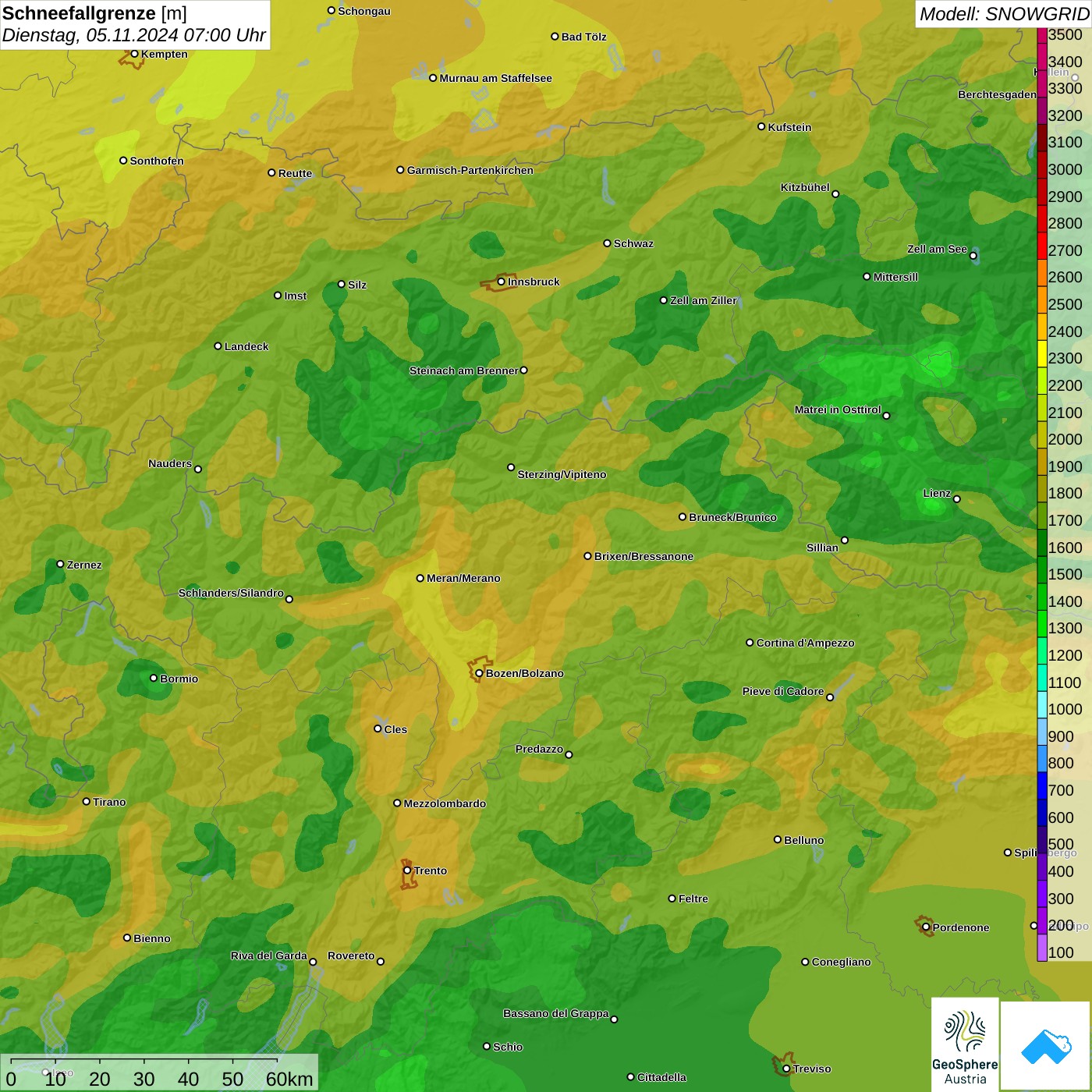This screenshot has width=1092, height=1092.
Task: Select the 'Steinach am Brenner' map label
Action: (464, 370)
